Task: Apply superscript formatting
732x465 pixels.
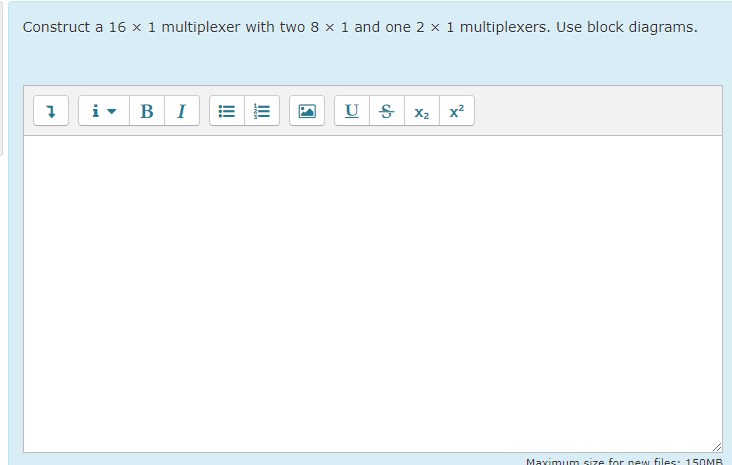Action: [457, 111]
